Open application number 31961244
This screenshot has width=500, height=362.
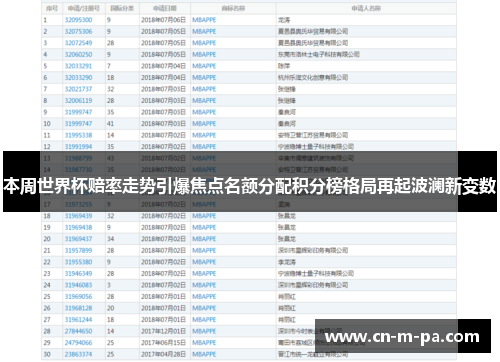(x=78, y=320)
